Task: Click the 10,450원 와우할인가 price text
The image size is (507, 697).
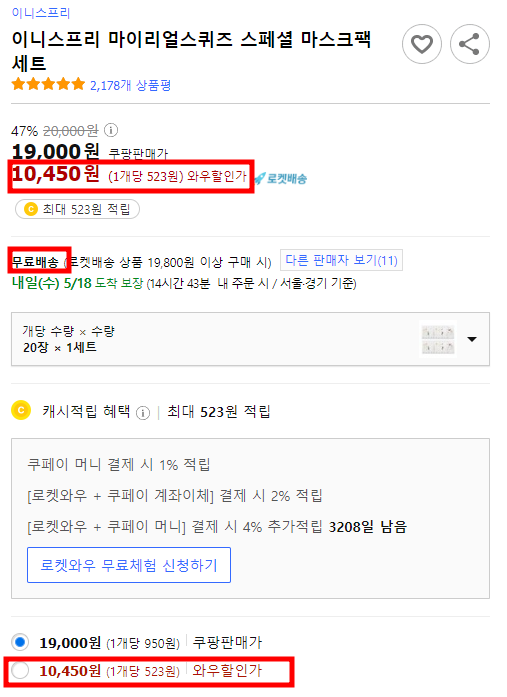Action: [x=129, y=175]
